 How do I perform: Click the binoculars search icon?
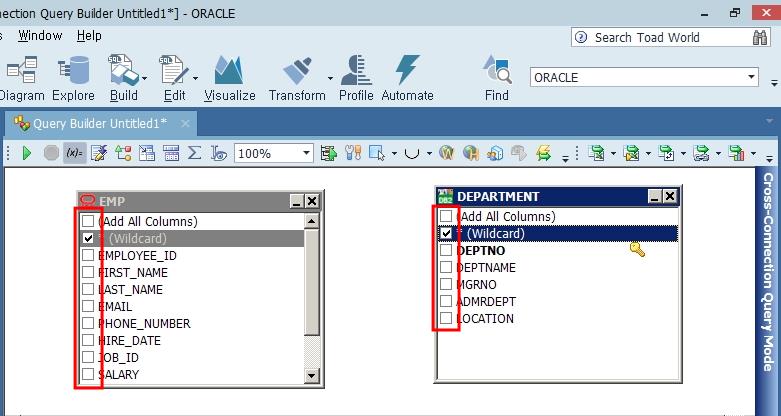point(760,37)
